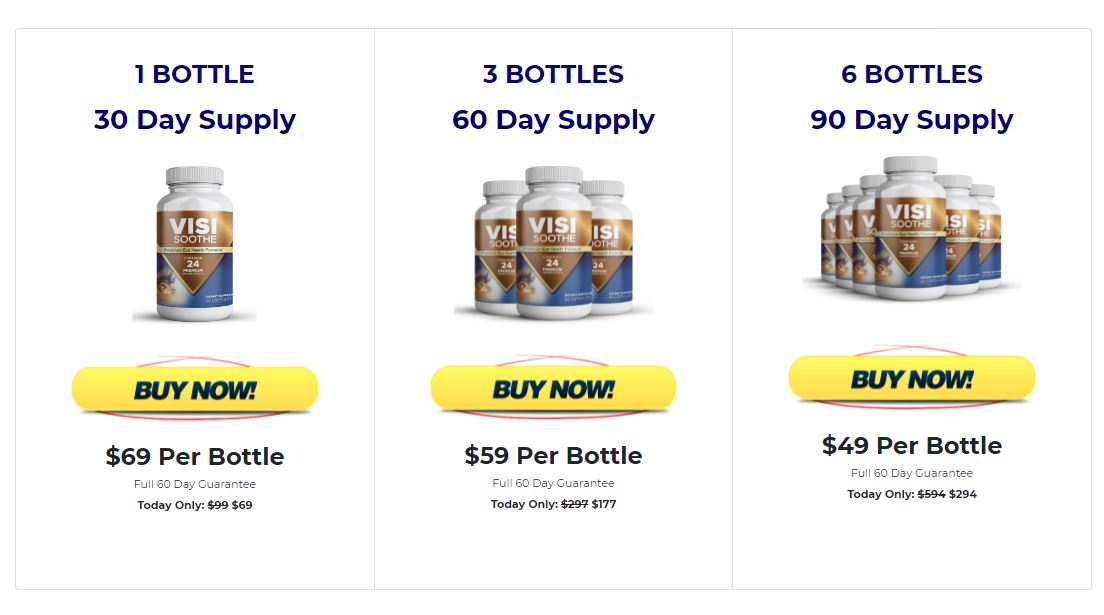Select the "90 Day Supply" title
The image size is (1104, 615).
click(912, 120)
